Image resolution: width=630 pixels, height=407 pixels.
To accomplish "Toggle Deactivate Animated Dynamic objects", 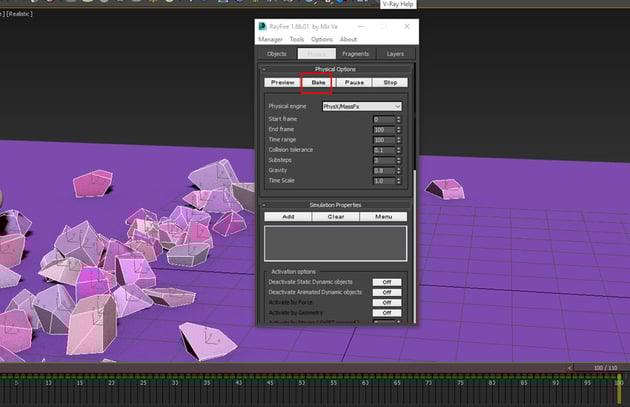I will (x=386, y=292).
